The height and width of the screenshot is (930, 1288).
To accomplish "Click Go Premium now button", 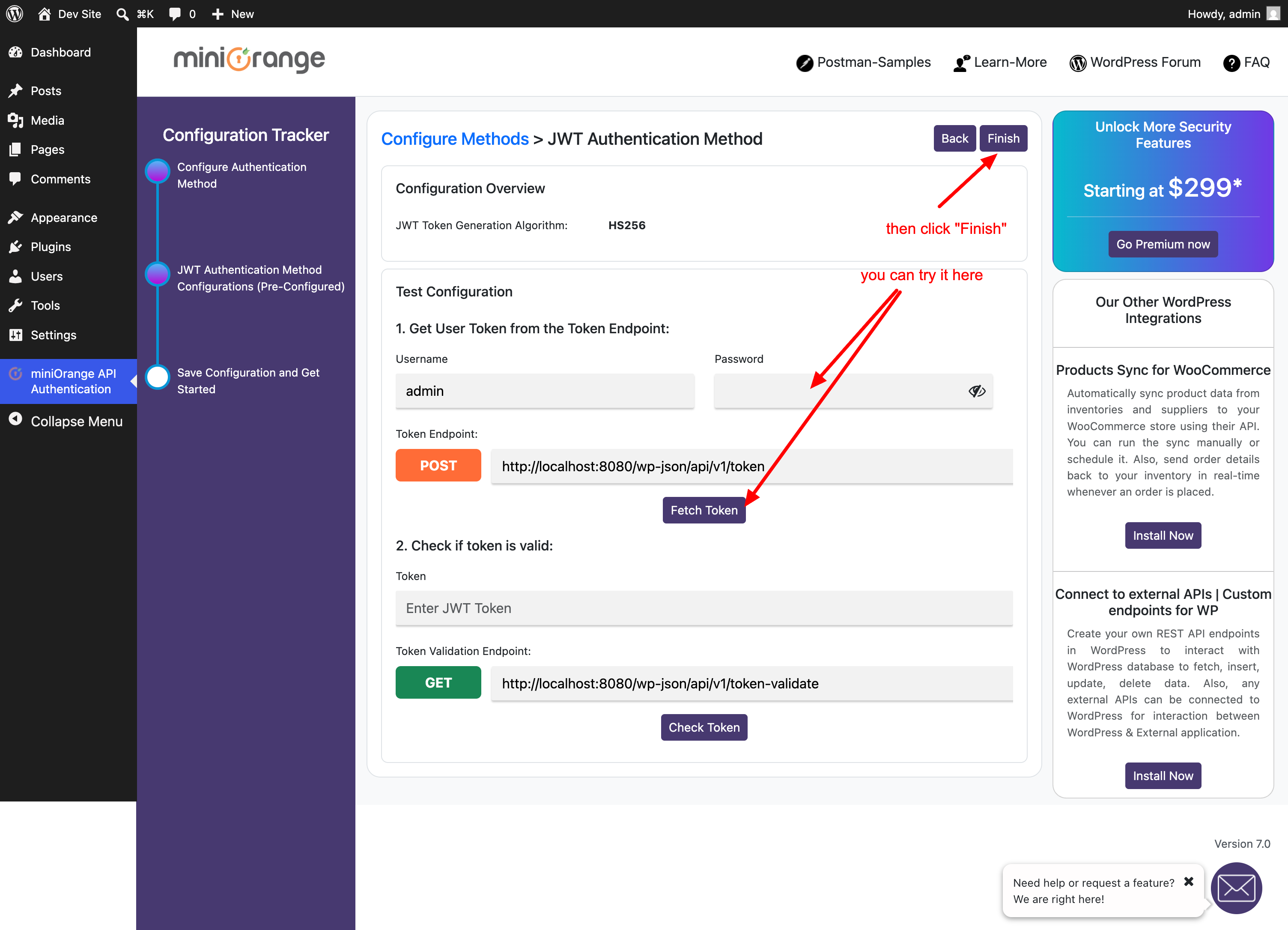I will click(x=1163, y=244).
